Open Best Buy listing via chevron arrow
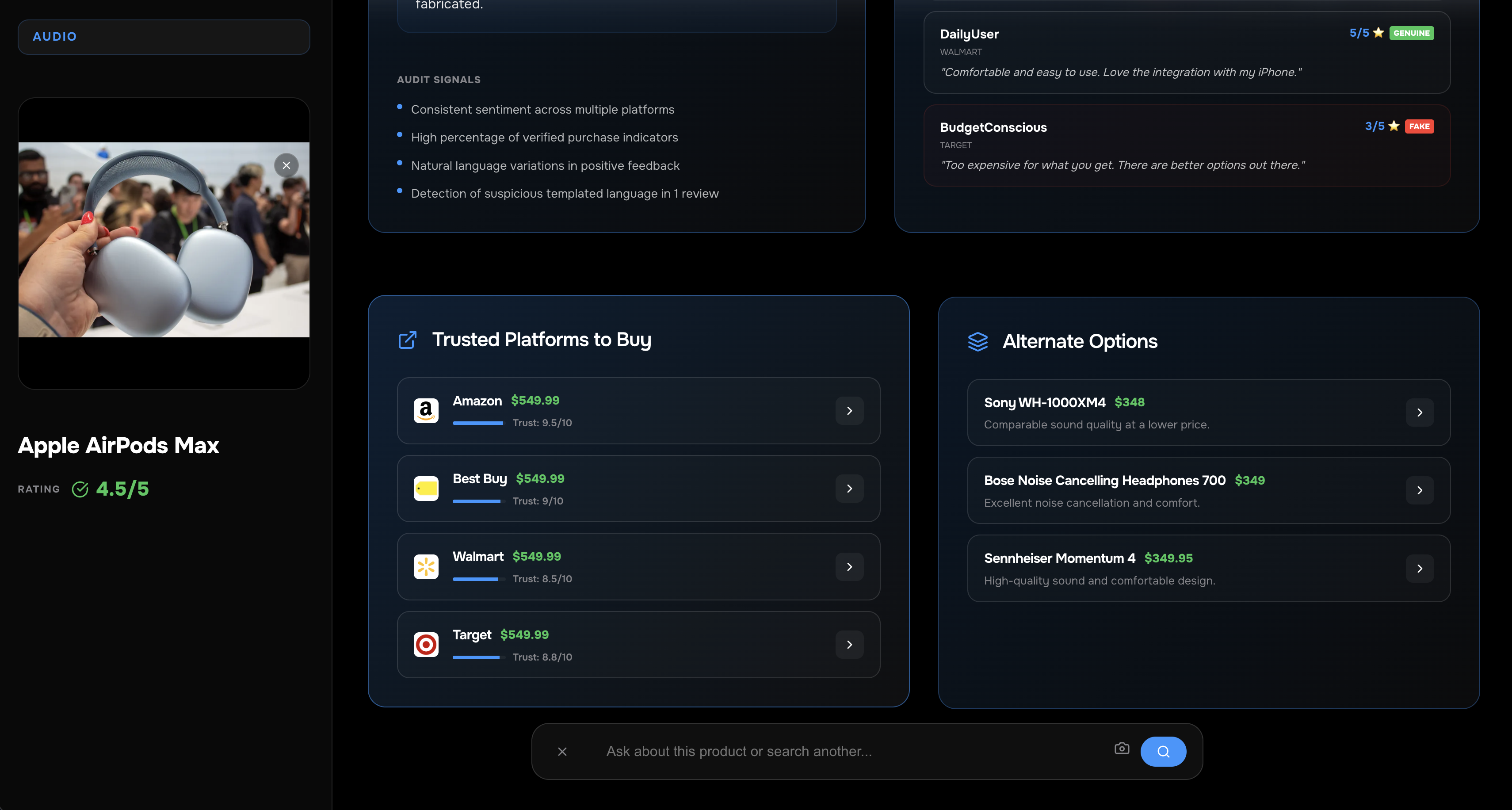Viewport: 1512px width, 810px height. coord(849,489)
